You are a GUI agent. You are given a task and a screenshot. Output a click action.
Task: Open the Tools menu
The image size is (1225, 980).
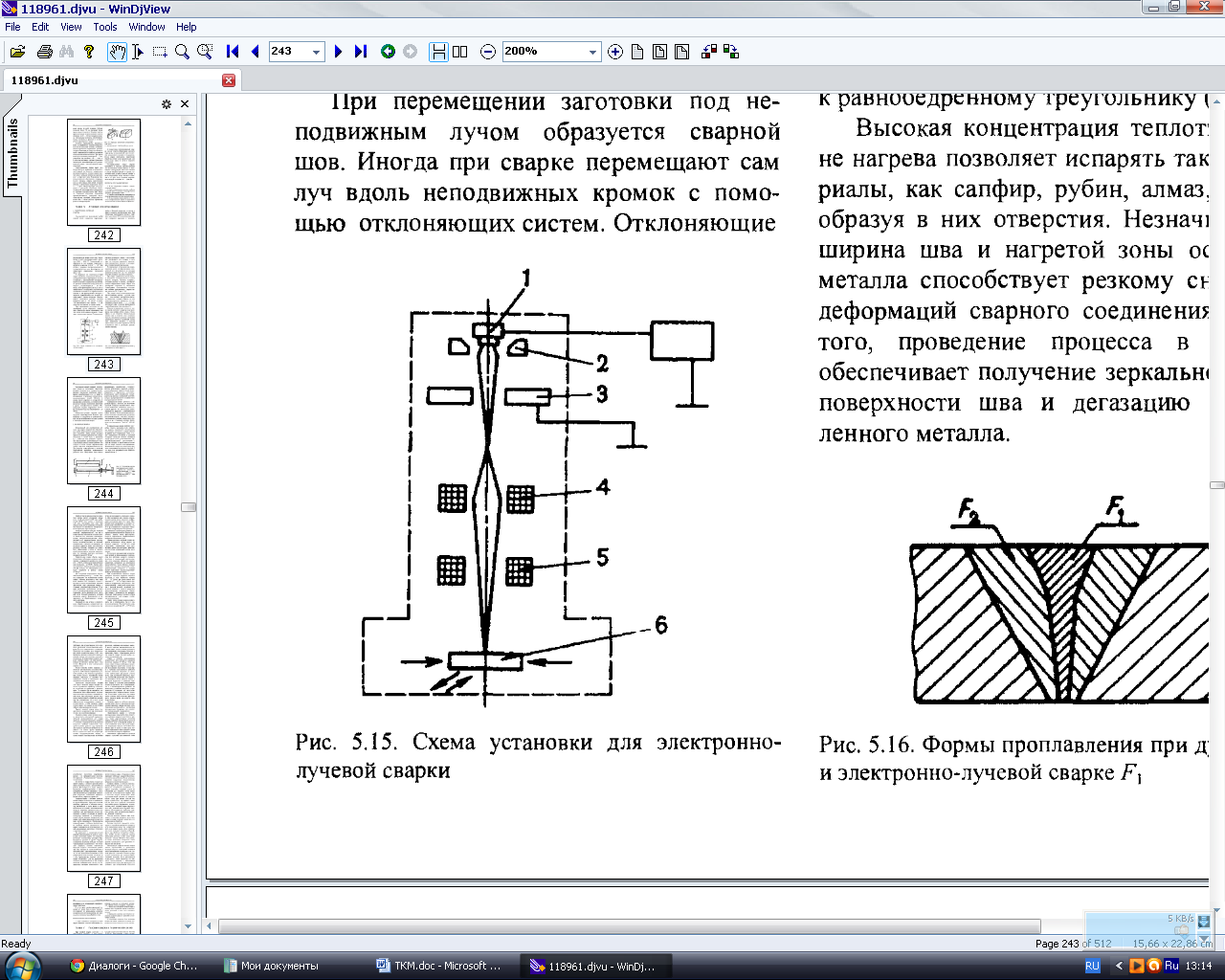click(105, 27)
